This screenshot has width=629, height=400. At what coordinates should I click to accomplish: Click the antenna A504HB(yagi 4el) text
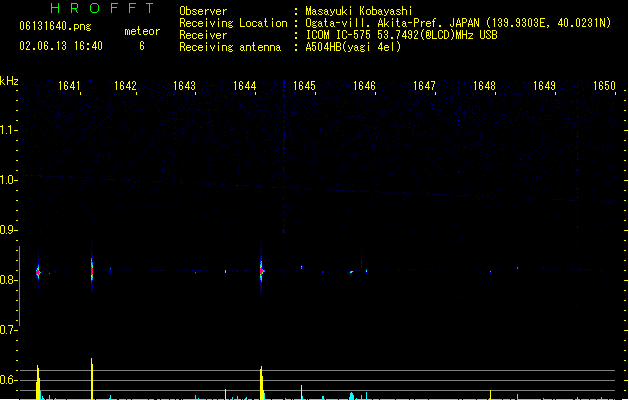coord(353,47)
